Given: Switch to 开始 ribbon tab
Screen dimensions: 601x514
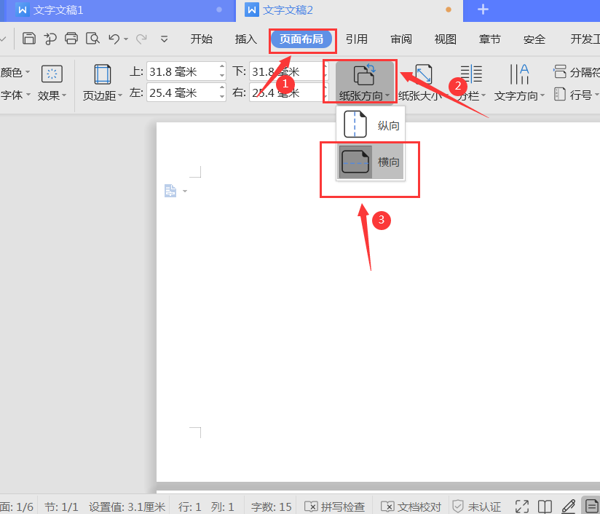Looking at the screenshot, I should (x=201, y=39).
